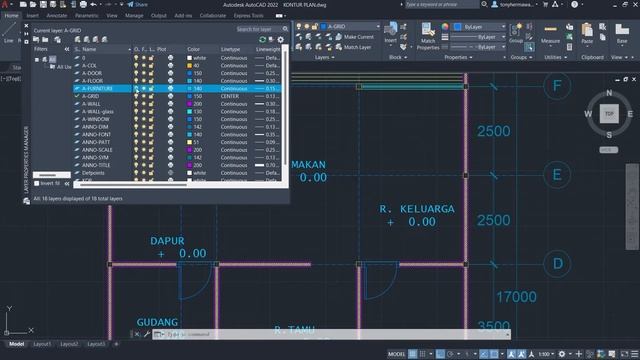Click the object color wheel icon in Properties
The image size is (640, 360).
point(445,27)
